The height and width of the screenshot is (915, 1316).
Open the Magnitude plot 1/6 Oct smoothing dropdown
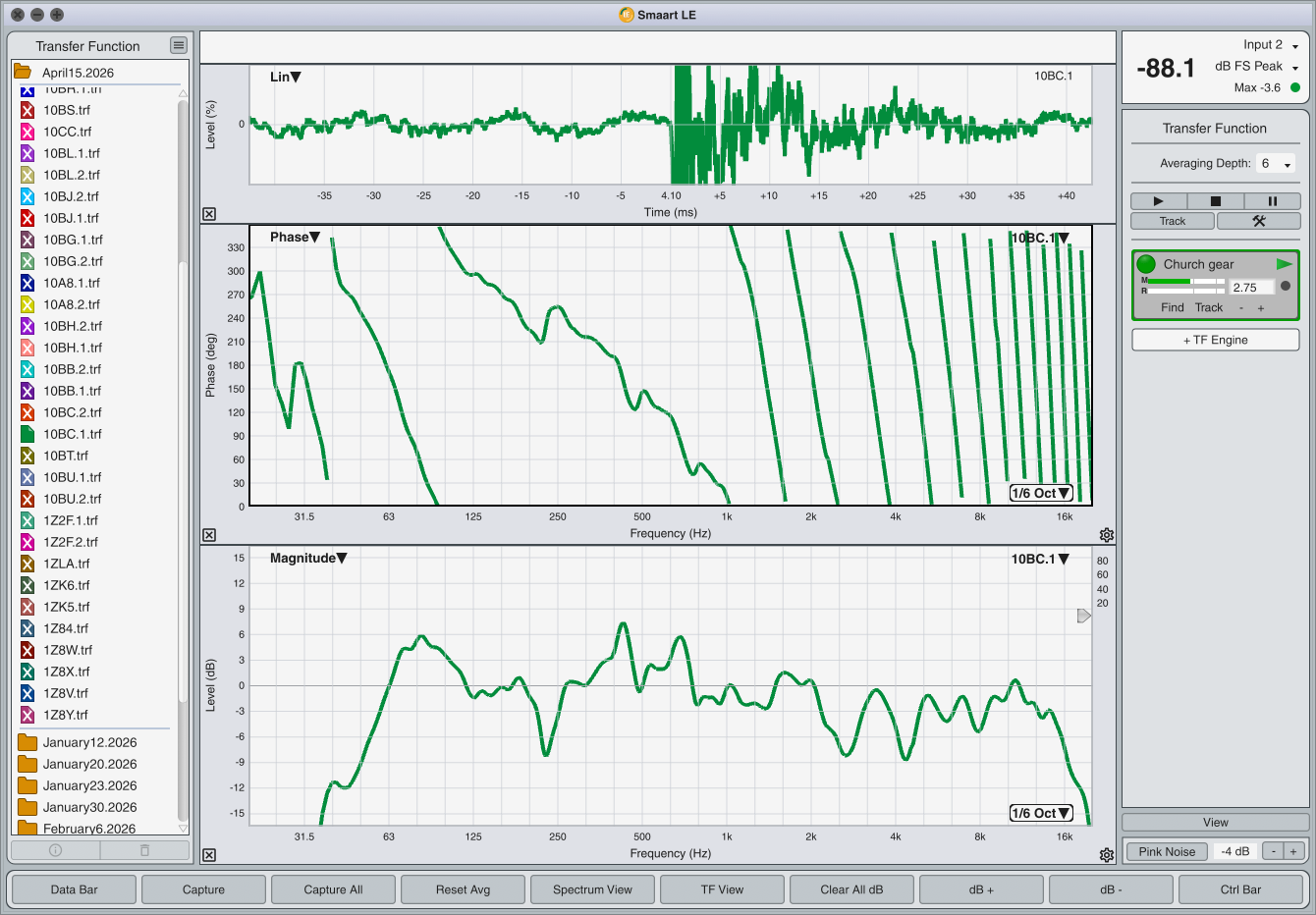[1041, 813]
